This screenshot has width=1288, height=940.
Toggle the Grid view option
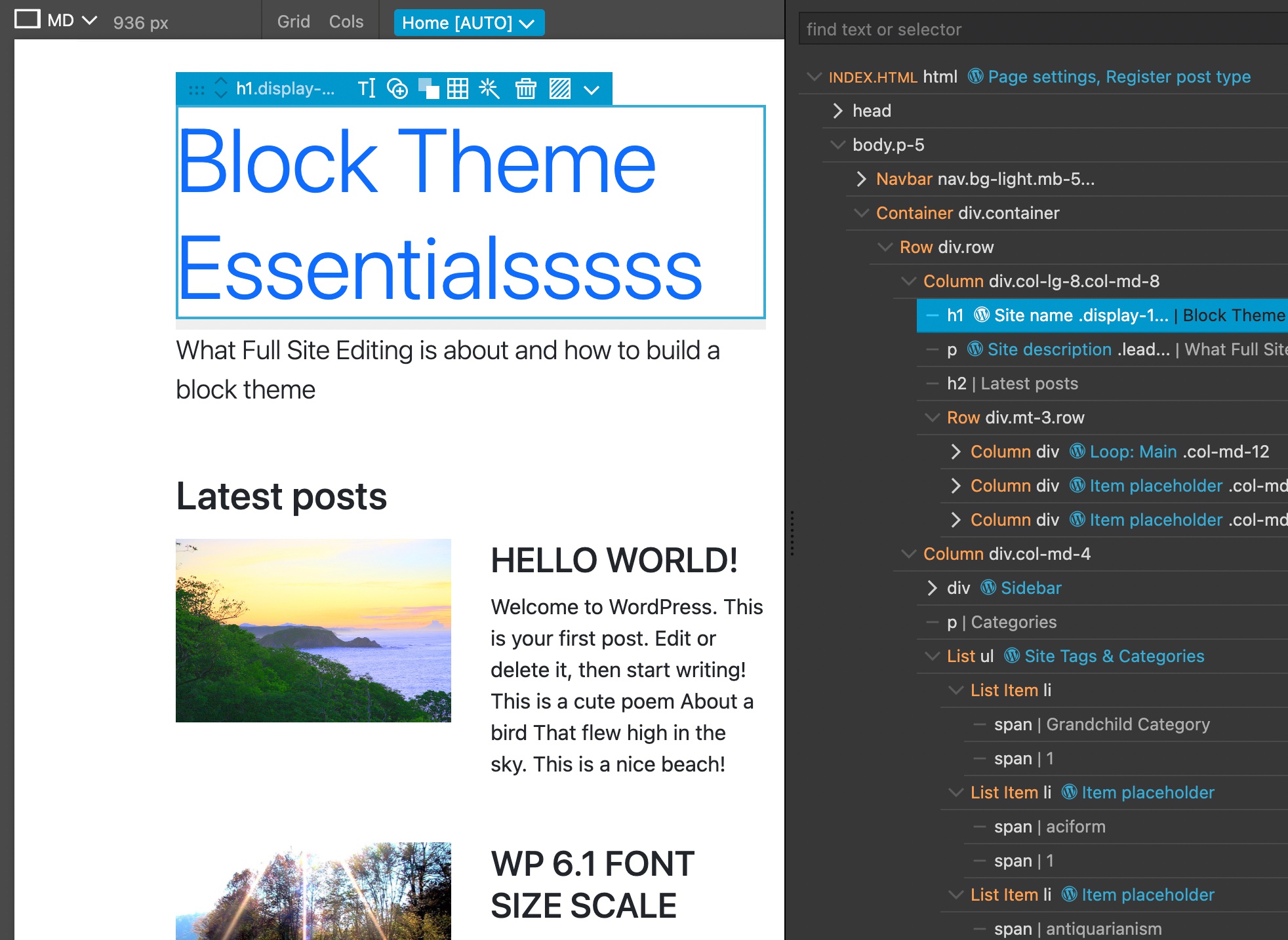[293, 22]
